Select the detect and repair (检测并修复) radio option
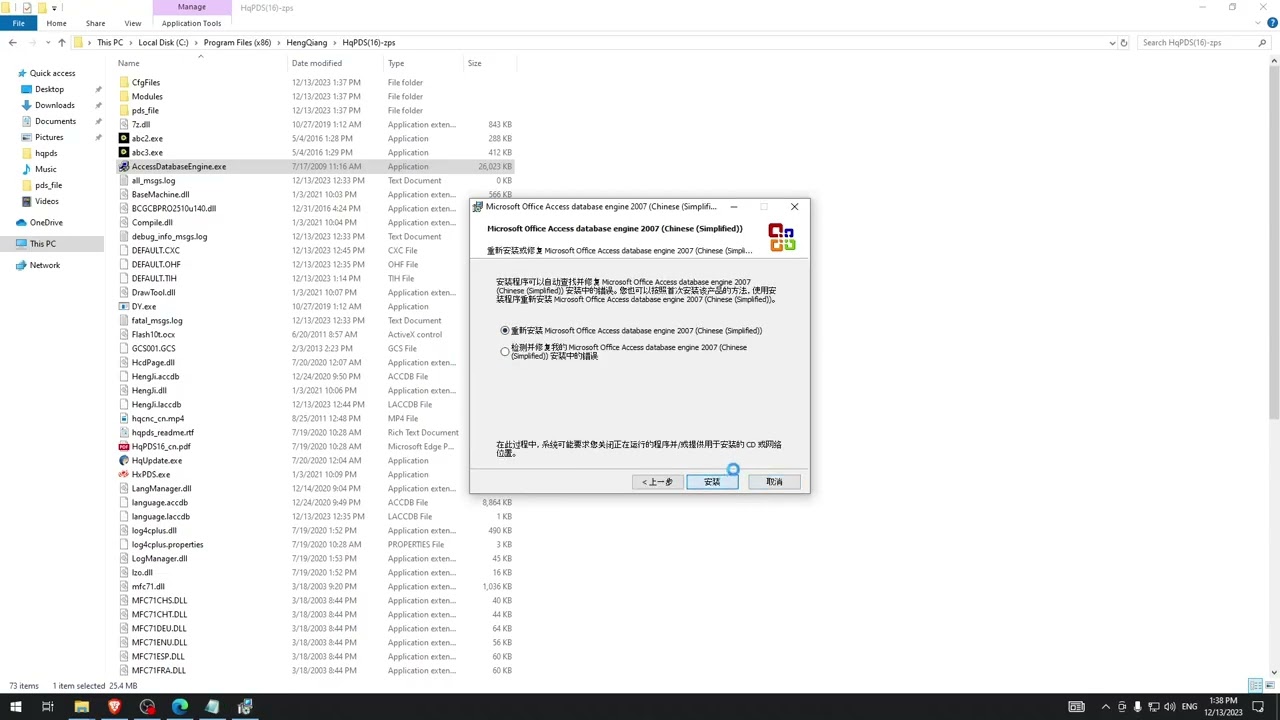 click(505, 352)
